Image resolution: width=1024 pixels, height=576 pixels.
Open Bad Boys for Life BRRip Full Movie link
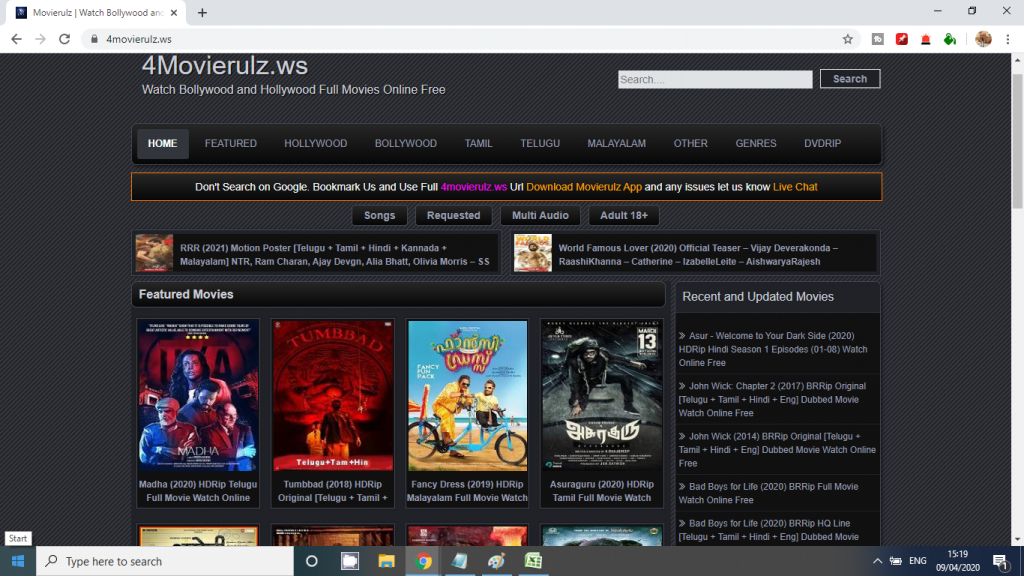click(x=768, y=493)
